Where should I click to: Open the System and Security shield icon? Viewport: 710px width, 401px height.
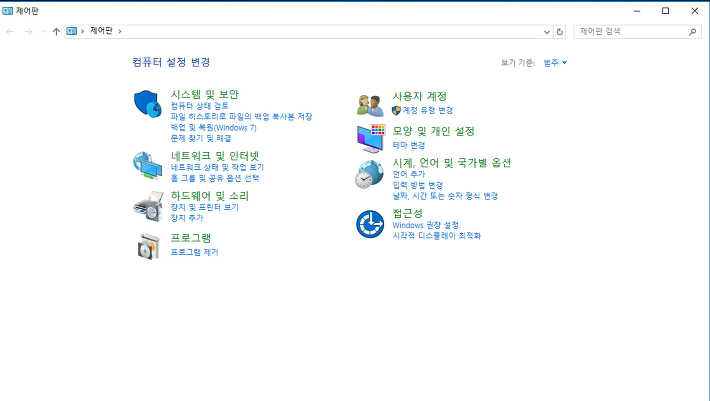[148, 104]
